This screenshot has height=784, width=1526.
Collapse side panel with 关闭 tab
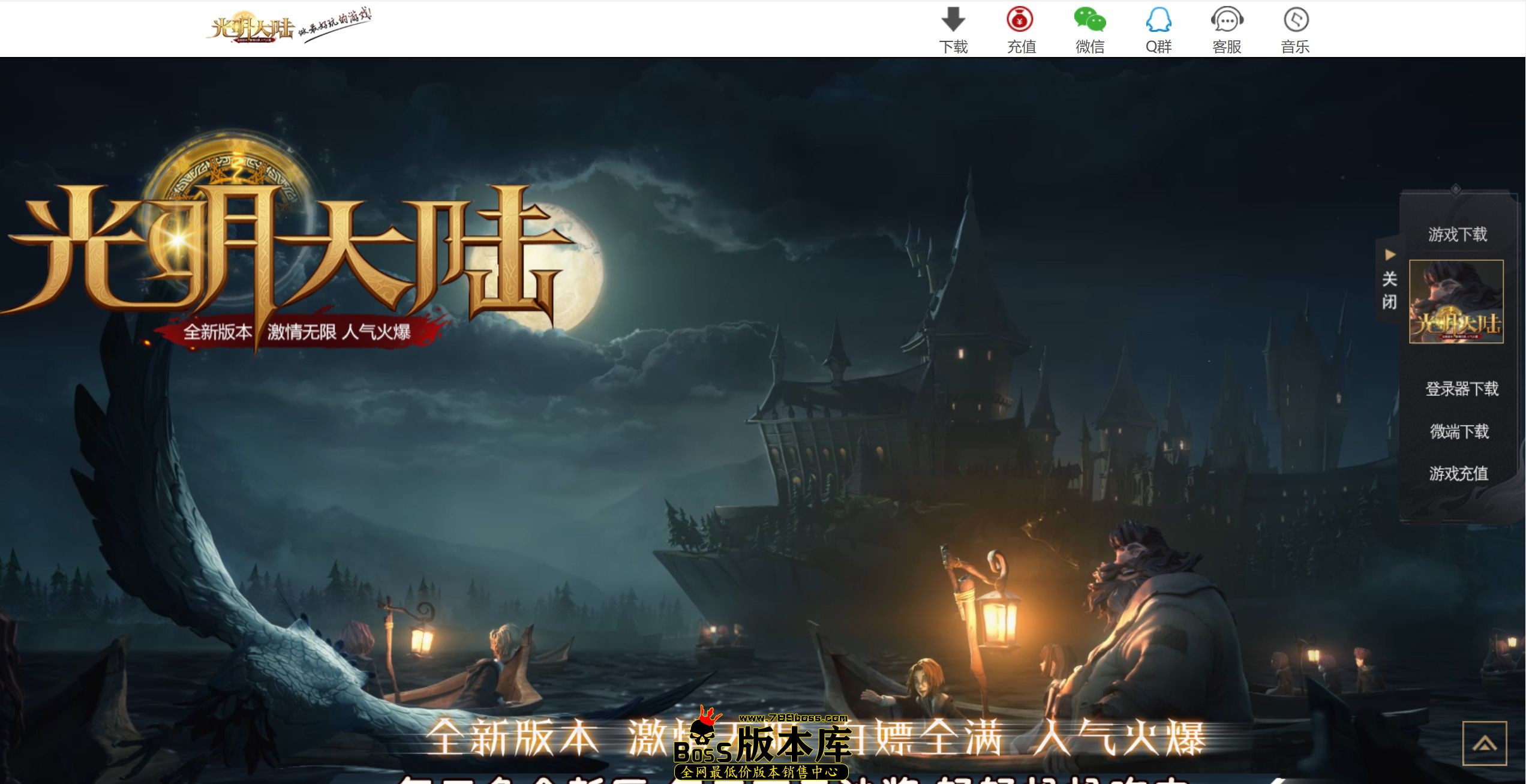[1389, 281]
